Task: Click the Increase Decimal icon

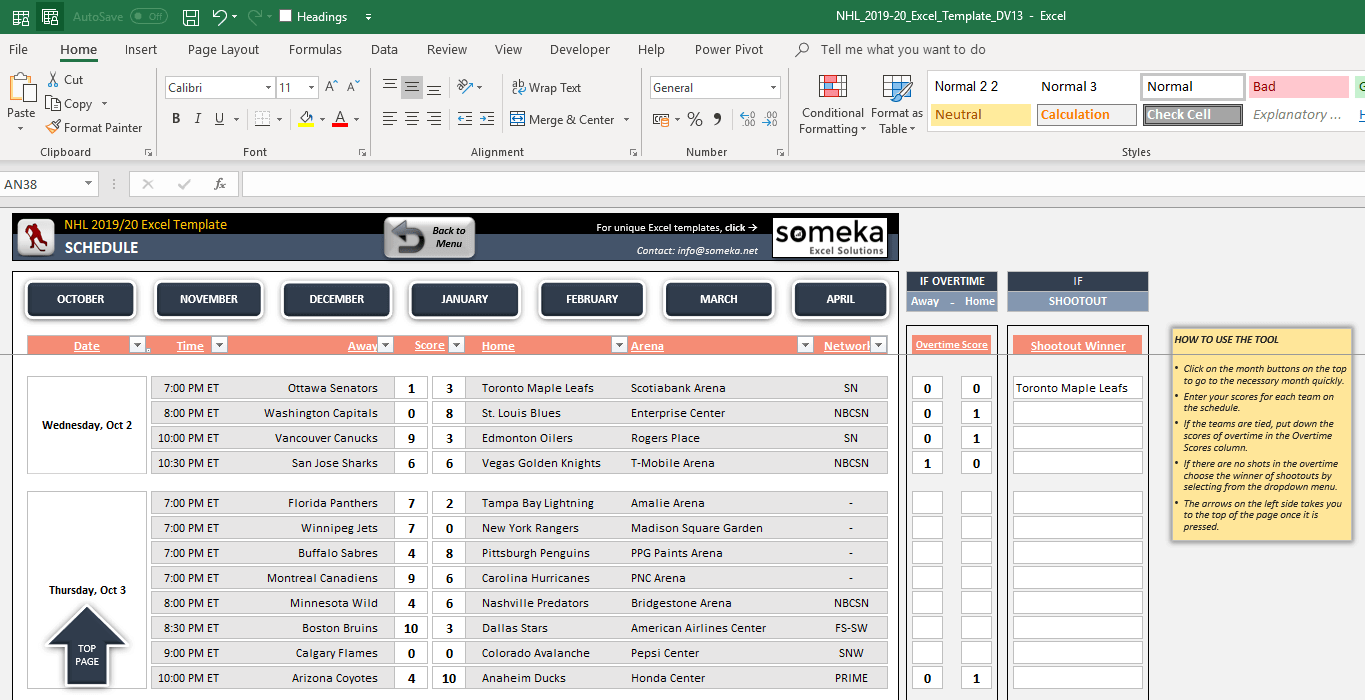Action: [749, 119]
